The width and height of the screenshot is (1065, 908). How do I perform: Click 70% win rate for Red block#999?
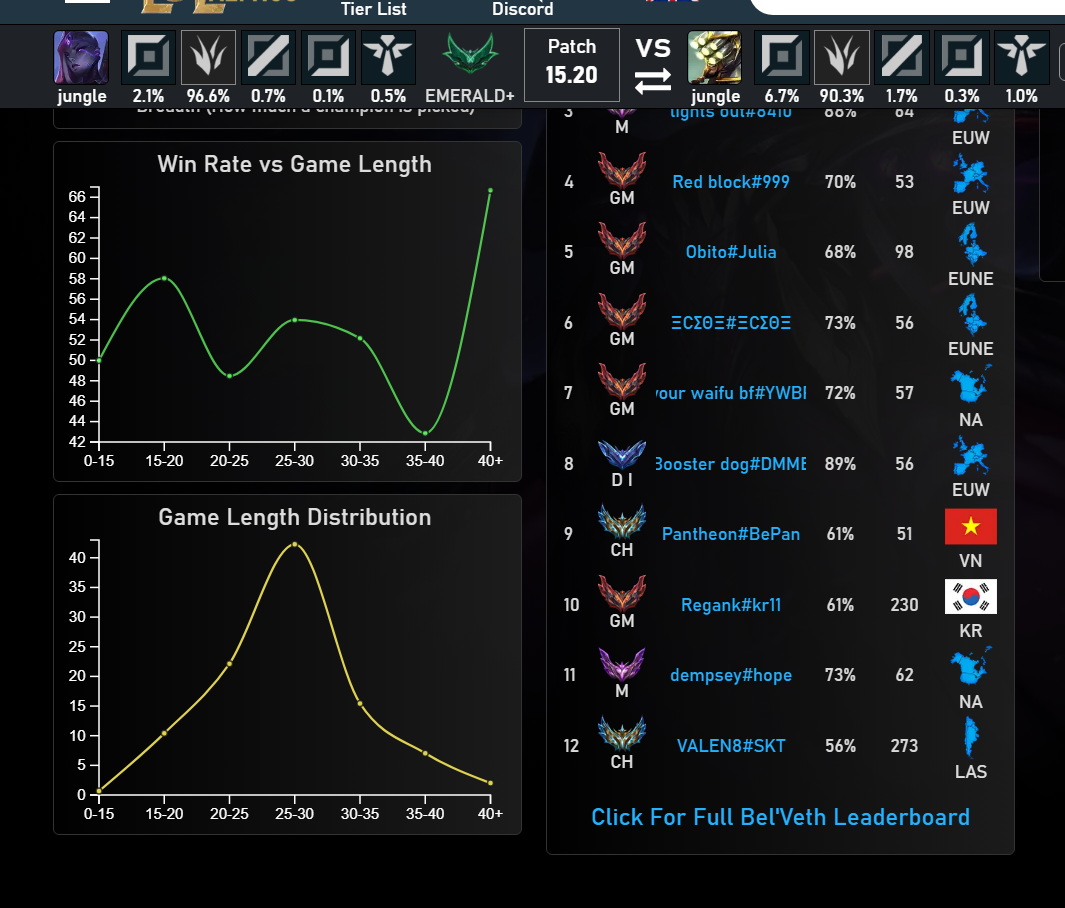coord(840,182)
